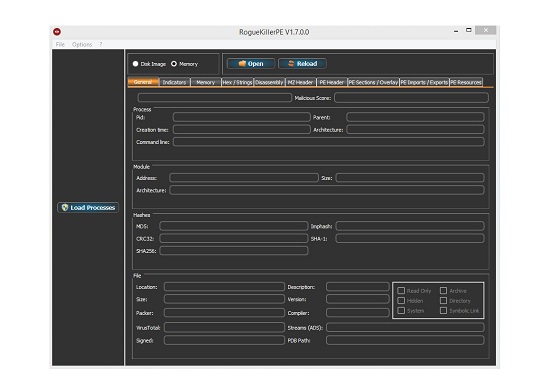
Task: Click the VirusTotal field
Action: click(224, 327)
